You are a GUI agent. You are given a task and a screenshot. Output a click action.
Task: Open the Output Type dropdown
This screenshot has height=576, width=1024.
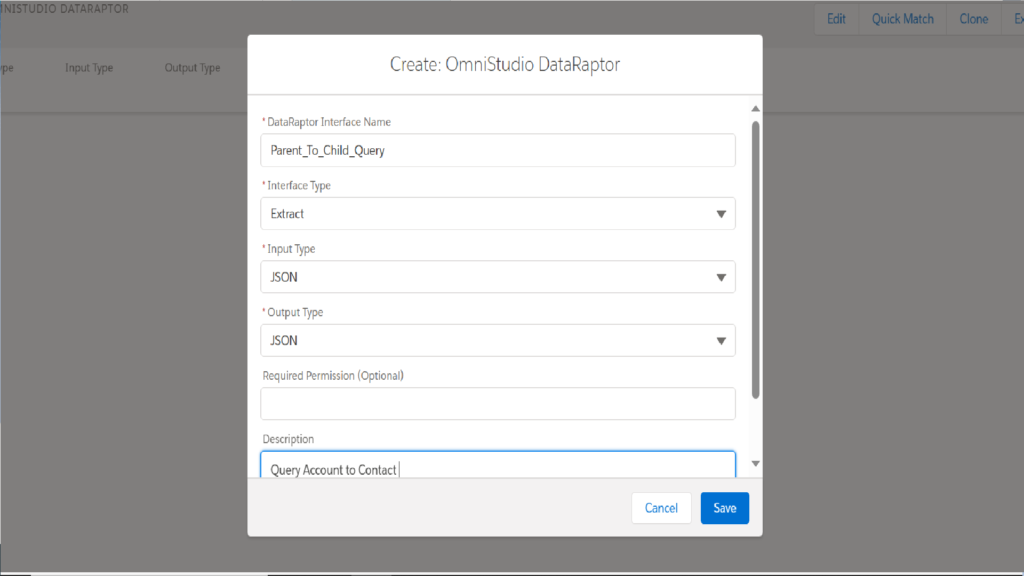pyautogui.click(x=498, y=340)
